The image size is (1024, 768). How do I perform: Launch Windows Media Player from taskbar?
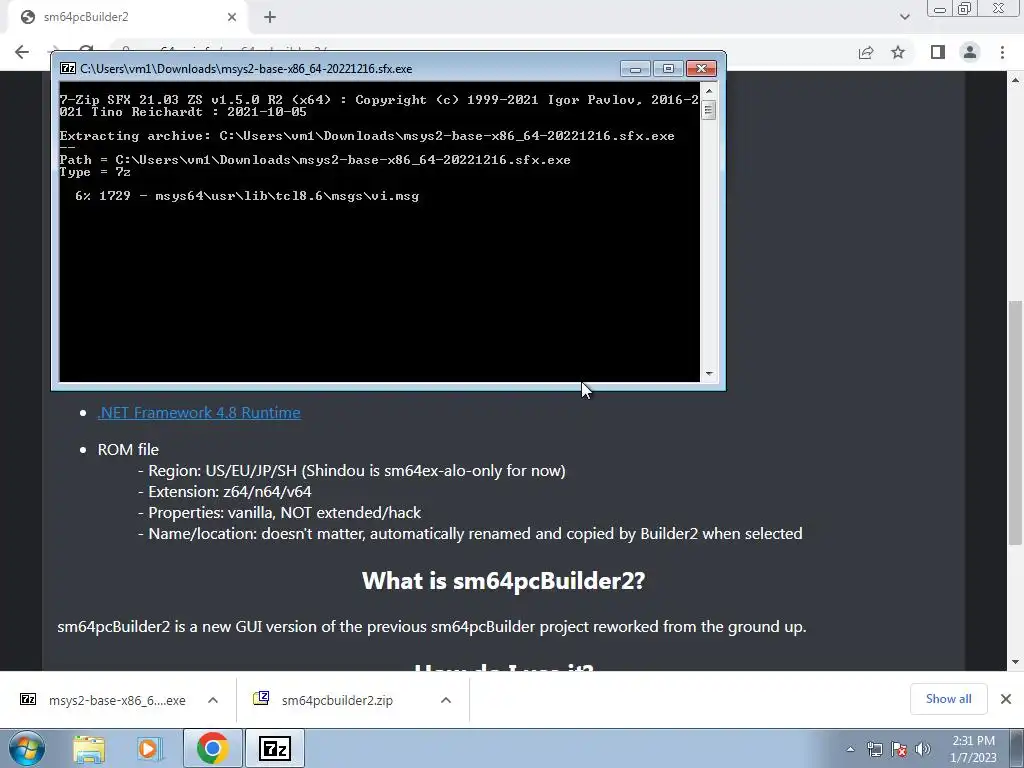[x=150, y=749]
